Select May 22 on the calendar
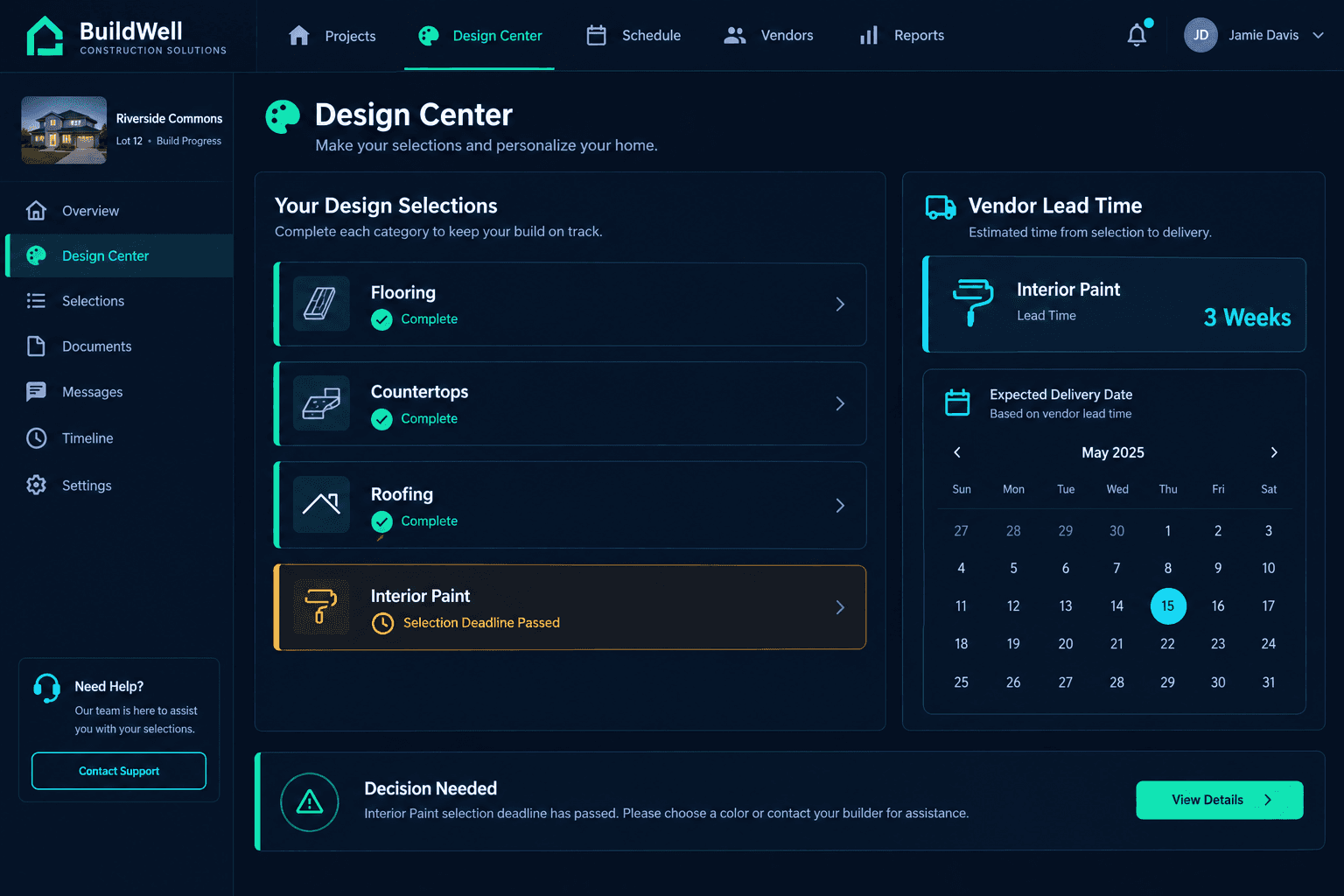The width and height of the screenshot is (1344, 896). (1167, 644)
